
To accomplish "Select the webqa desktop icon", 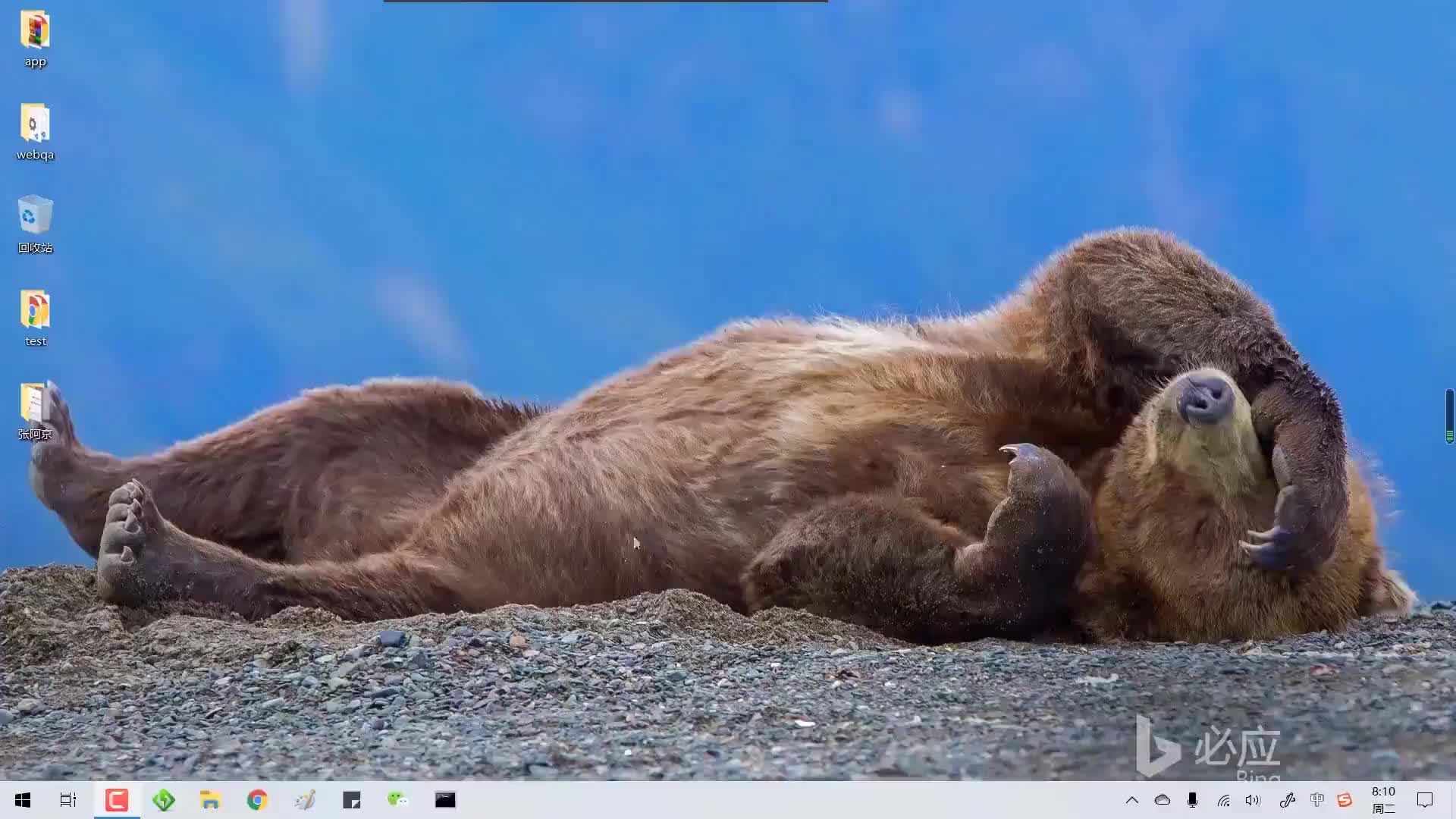I will point(35,132).
